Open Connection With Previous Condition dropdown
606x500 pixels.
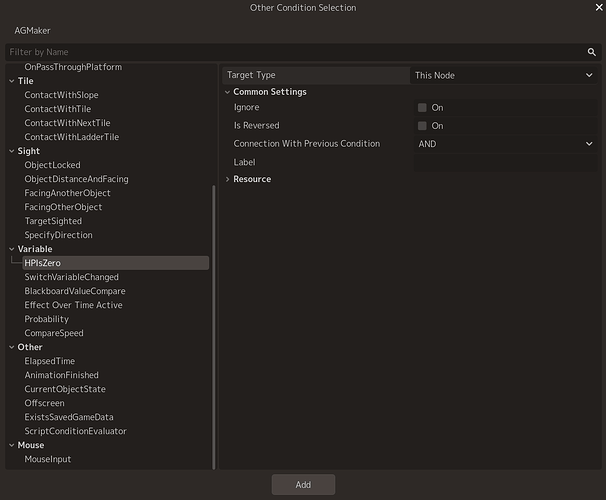pyautogui.click(x=506, y=144)
